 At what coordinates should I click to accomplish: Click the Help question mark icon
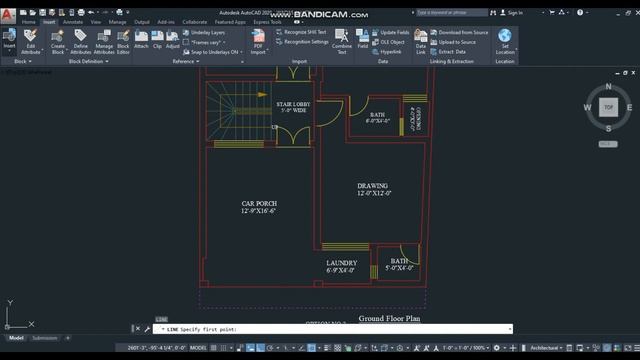[x=580, y=13]
